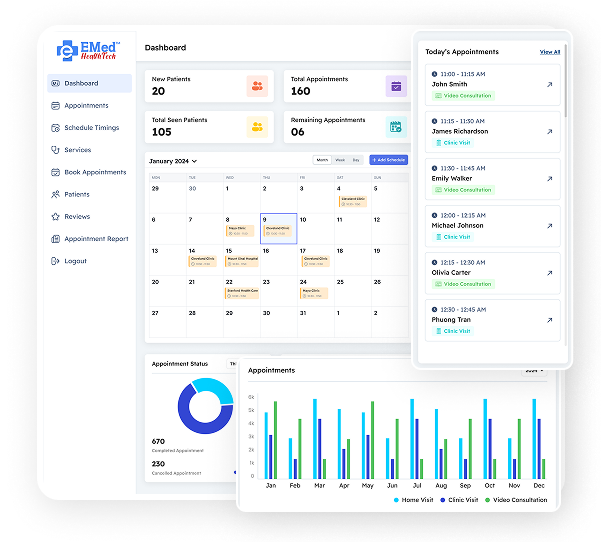Image resolution: width=601 pixels, height=542 pixels.
Task: Open Emily Walker appointment arrow icon
Action: point(549,179)
